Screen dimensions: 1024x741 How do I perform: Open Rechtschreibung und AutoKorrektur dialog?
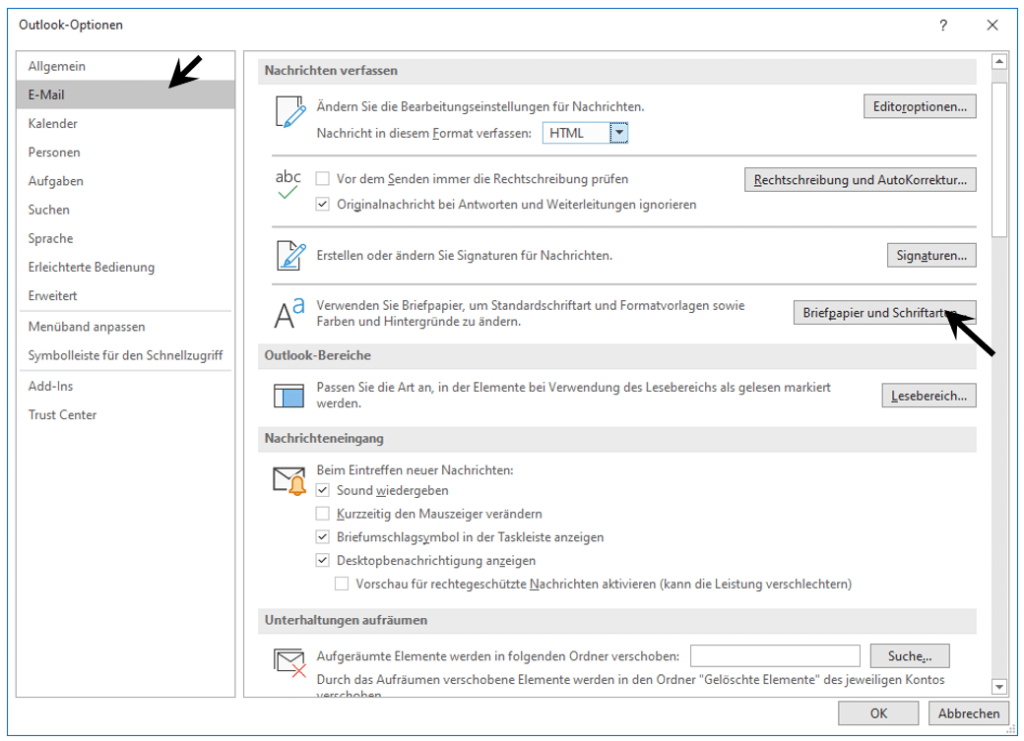(860, 180)
